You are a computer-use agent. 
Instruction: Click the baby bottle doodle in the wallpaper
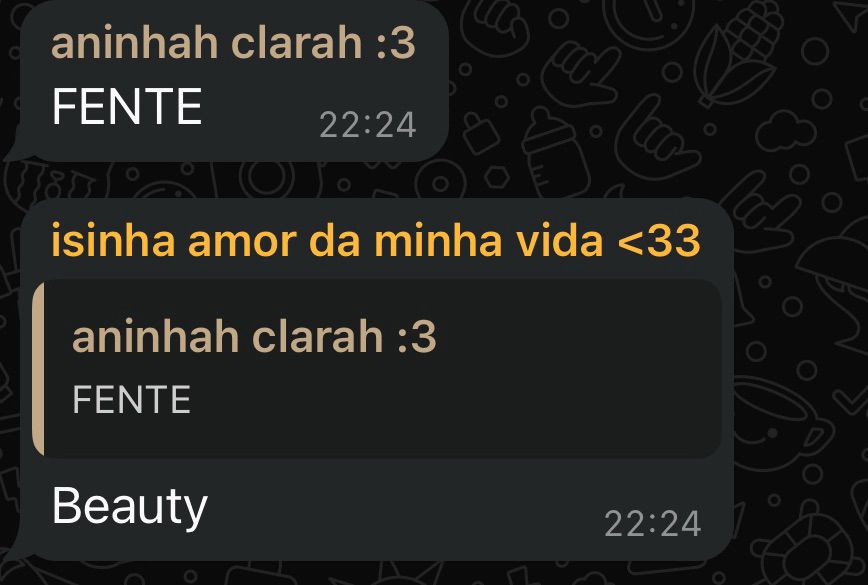pos(555,153)
